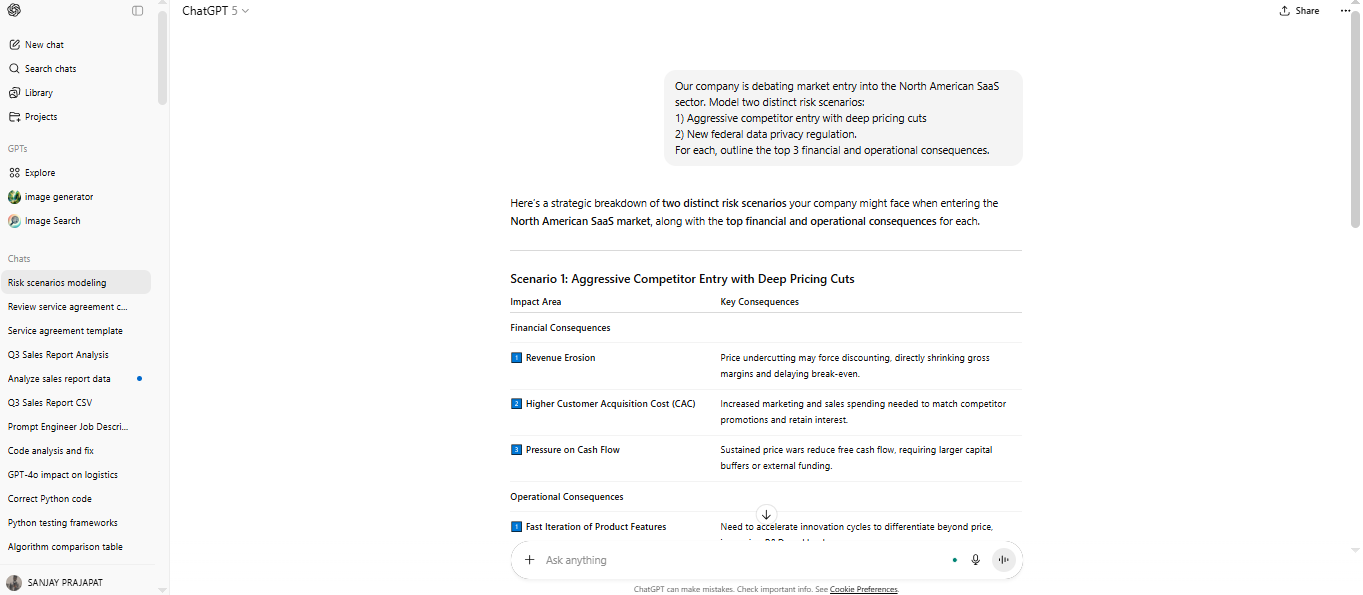Image resolution: width=1363 pixels, height=595 pixels.
Task: Open the ChatGPT 5 model dropdown
Action: (215, 11)
